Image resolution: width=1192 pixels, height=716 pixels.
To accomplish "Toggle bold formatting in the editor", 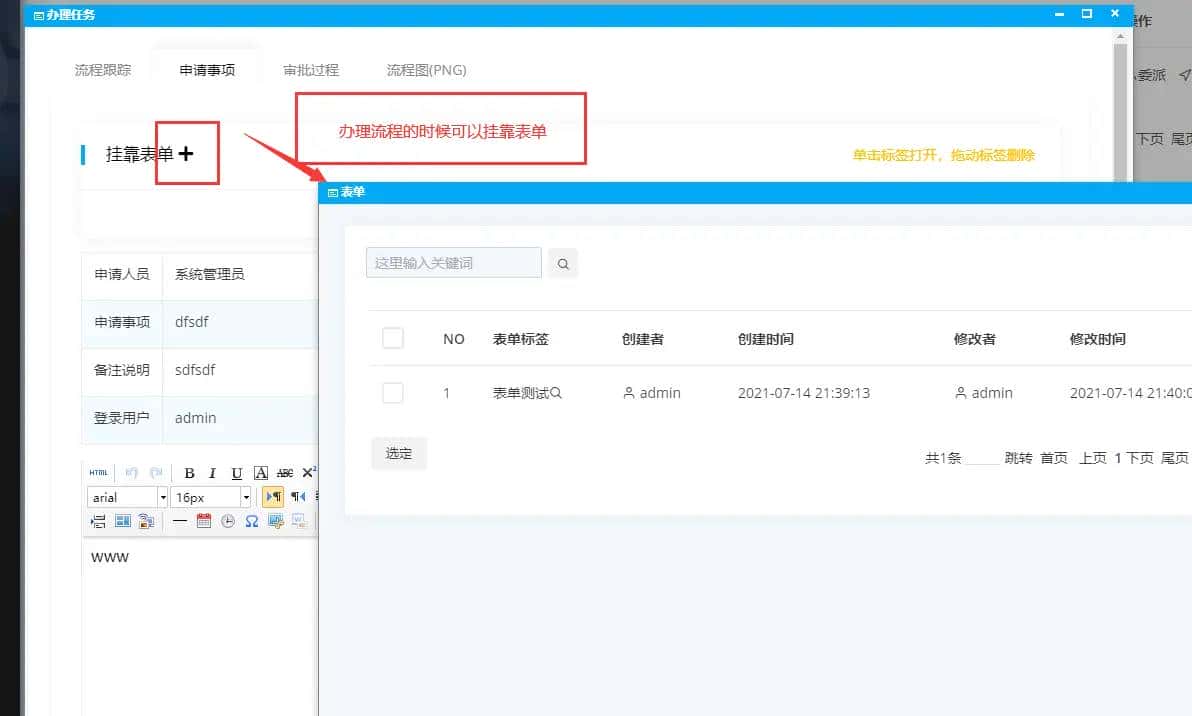I will [x=189, y=472].
